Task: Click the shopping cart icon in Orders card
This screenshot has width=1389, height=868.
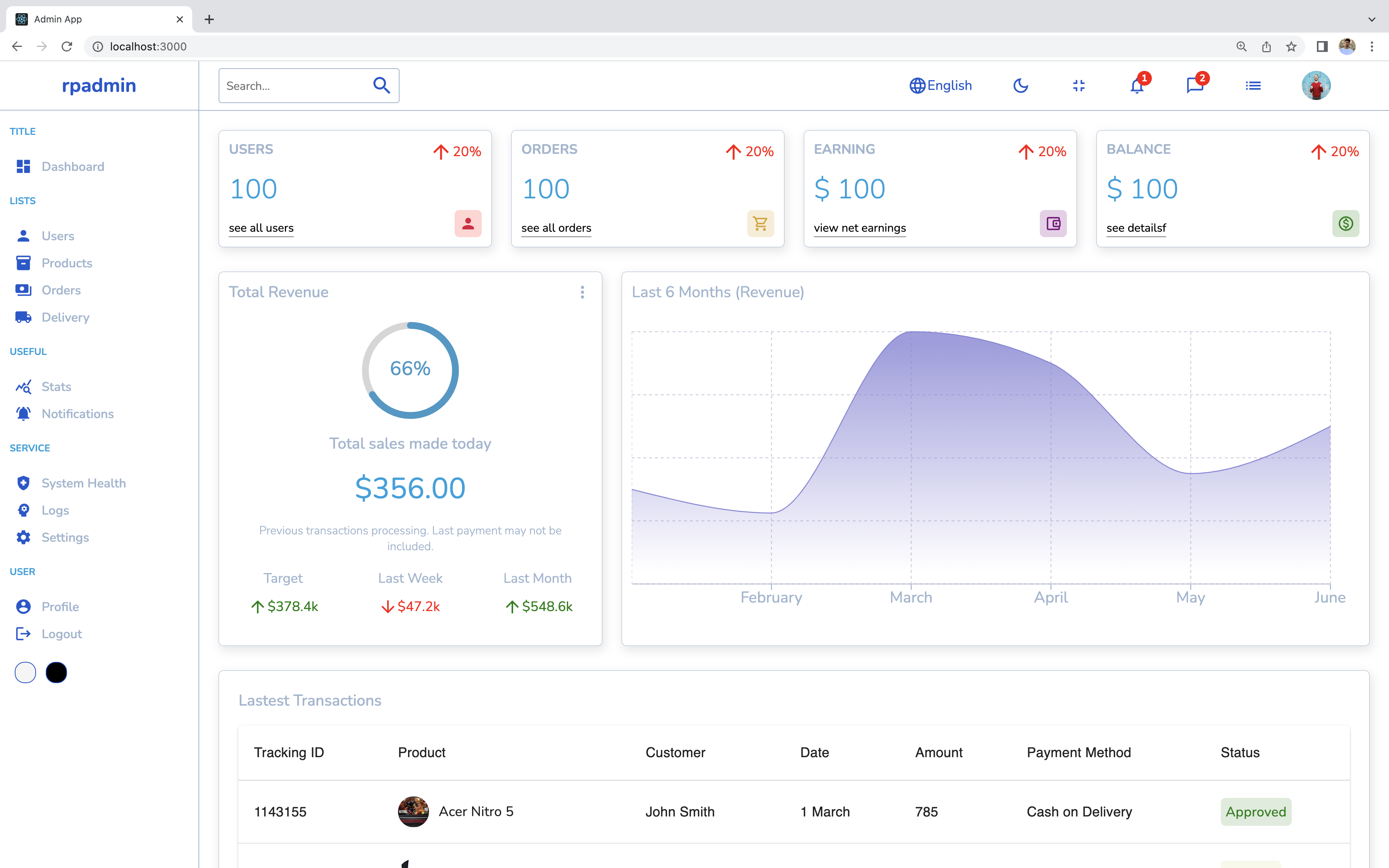Action: tap(760, 223)
